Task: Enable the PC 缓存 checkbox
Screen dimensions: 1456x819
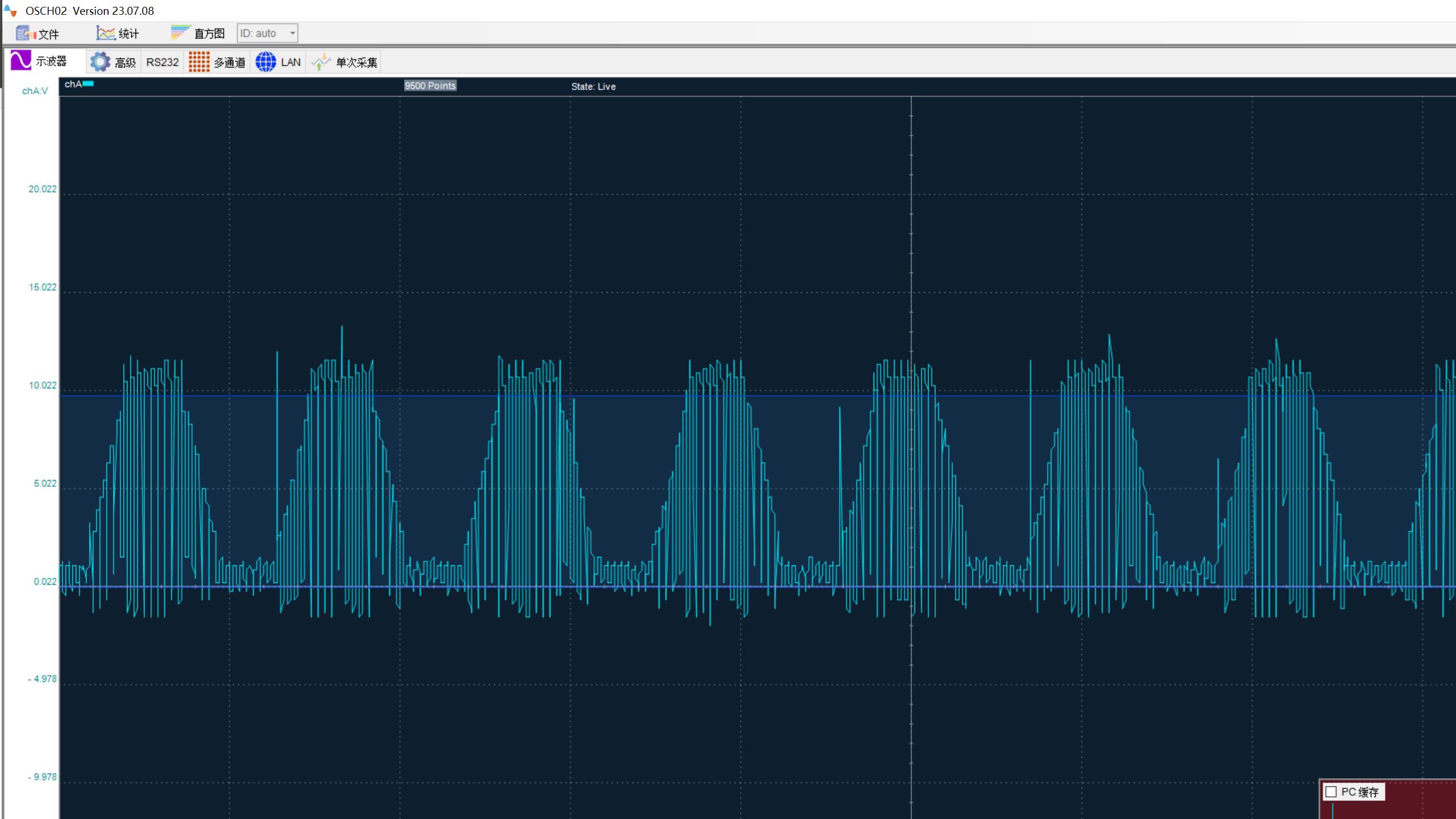Action: [x=1331, y=792]
